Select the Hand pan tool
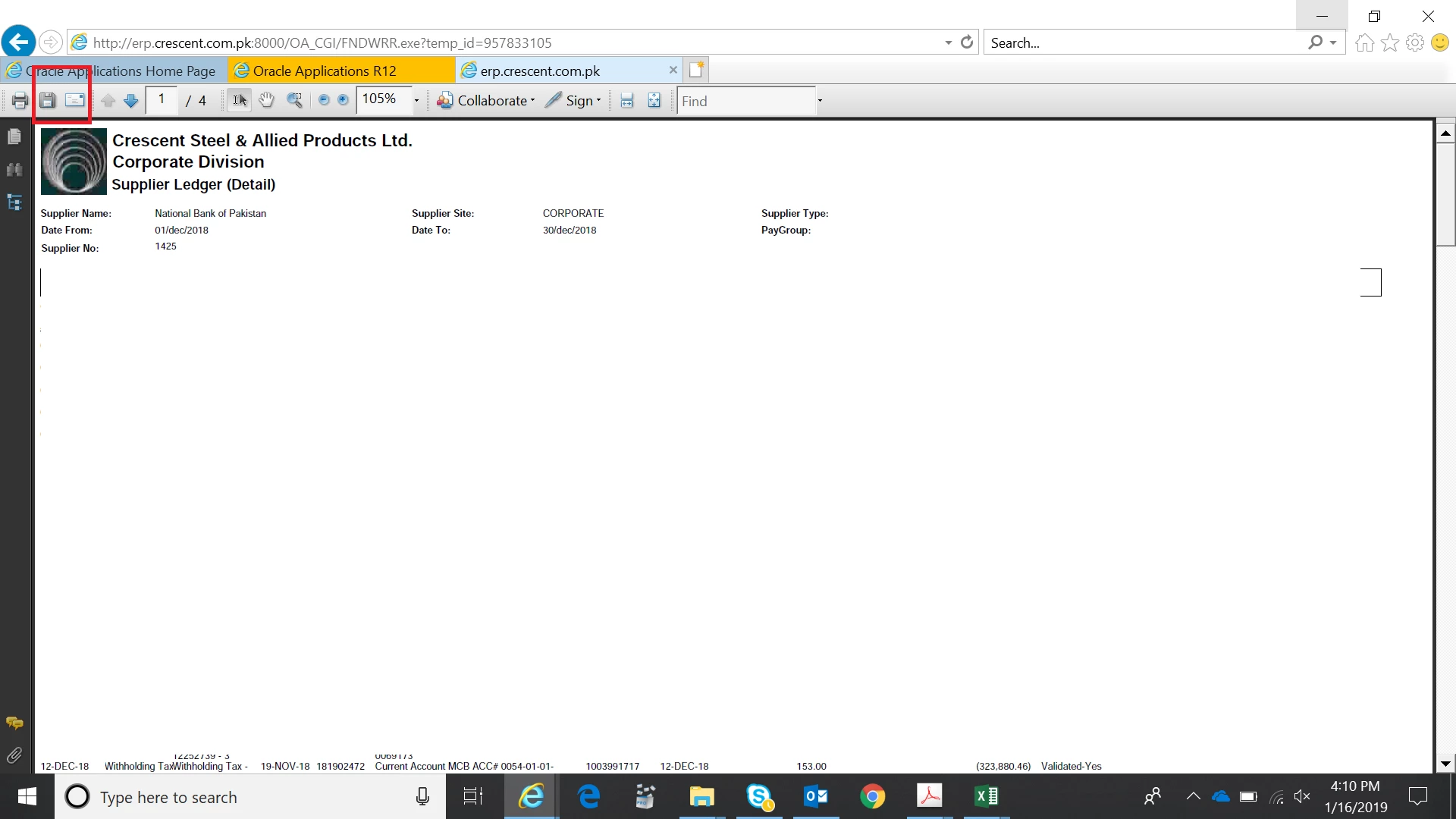1456x819 pixels. [x=266, y=100]
